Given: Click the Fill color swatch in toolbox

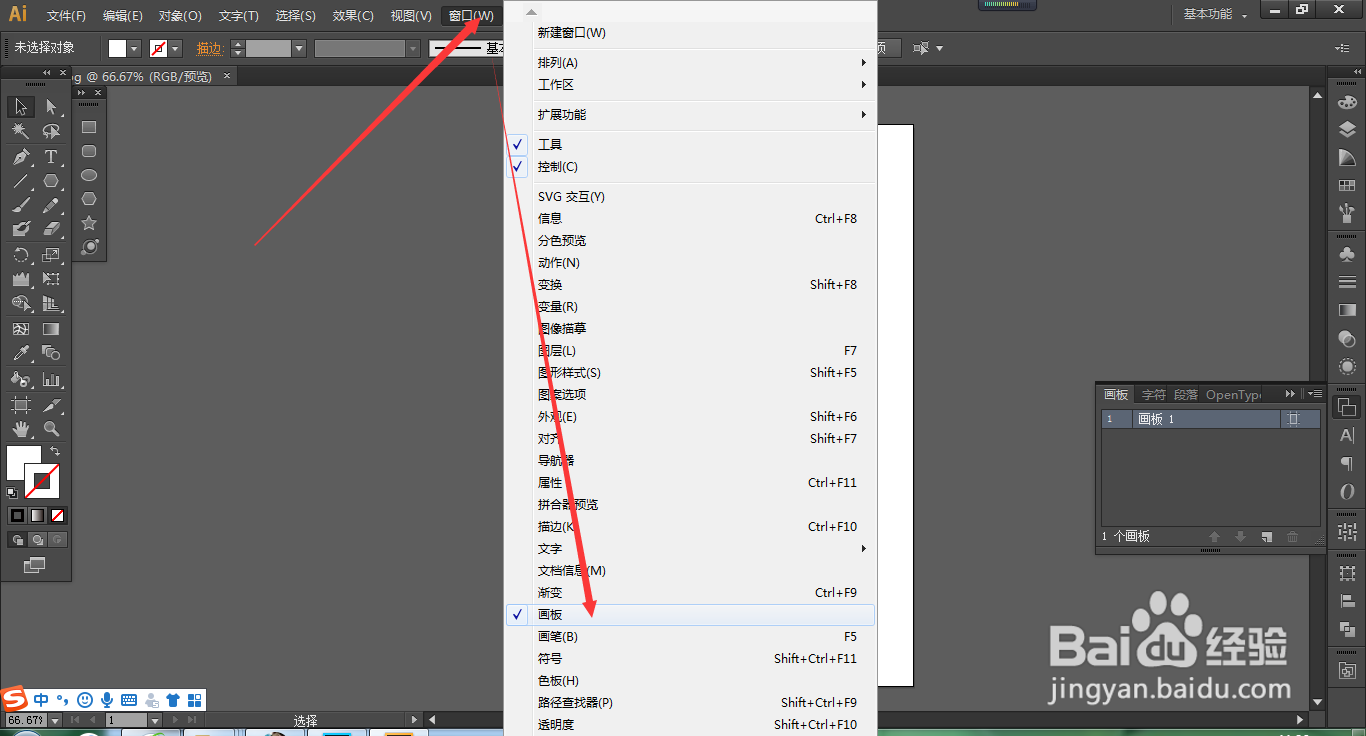Looking at the screenshot, I should click(x=24, y=462).
